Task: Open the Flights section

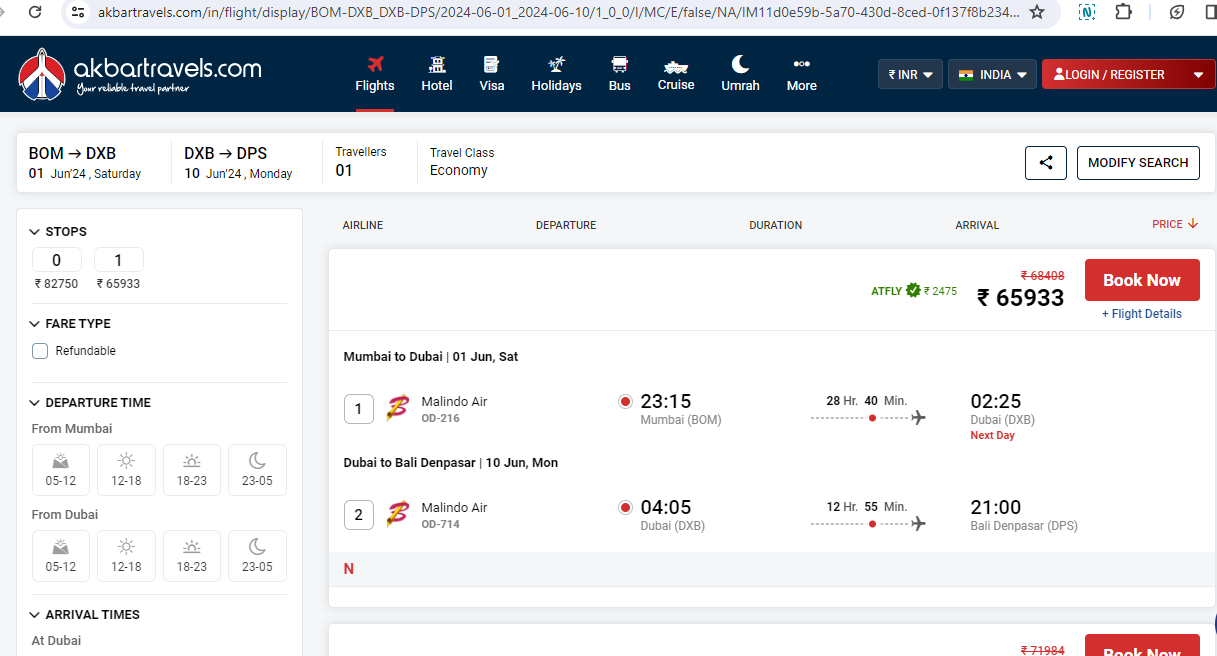Action: (375, 74)
